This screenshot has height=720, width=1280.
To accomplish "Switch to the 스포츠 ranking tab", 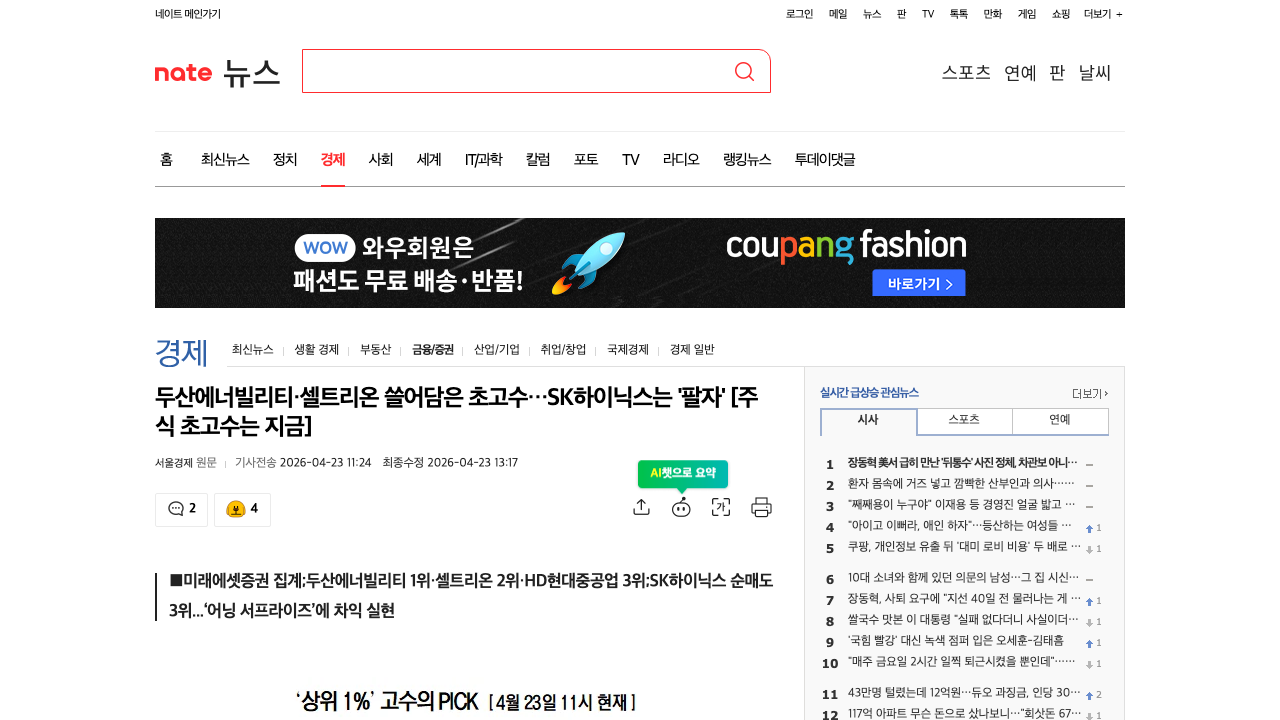I will point(964,421).
